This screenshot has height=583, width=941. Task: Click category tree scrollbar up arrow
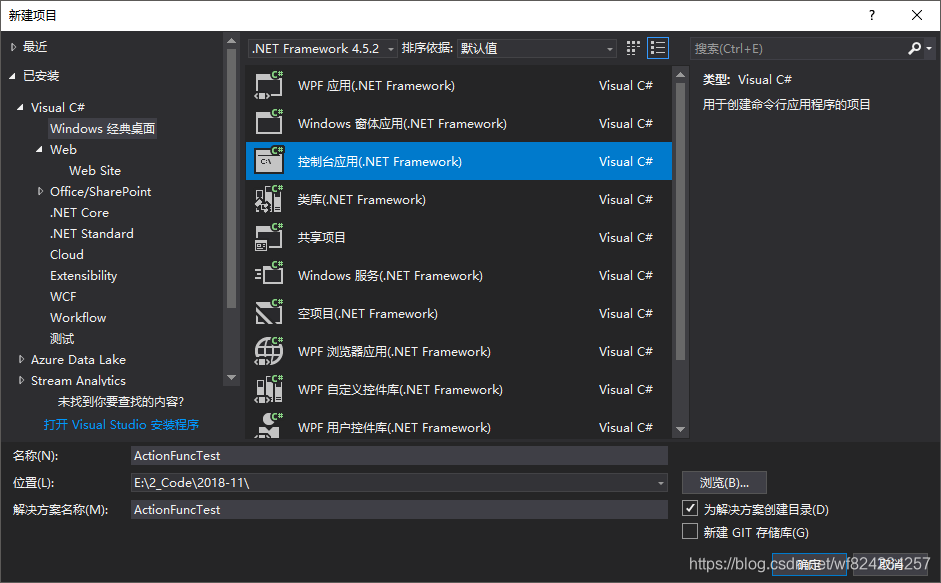231,41
